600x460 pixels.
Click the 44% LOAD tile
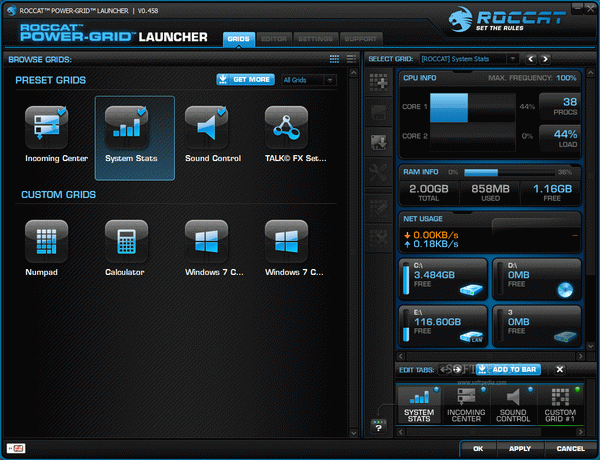pos(559,139)
